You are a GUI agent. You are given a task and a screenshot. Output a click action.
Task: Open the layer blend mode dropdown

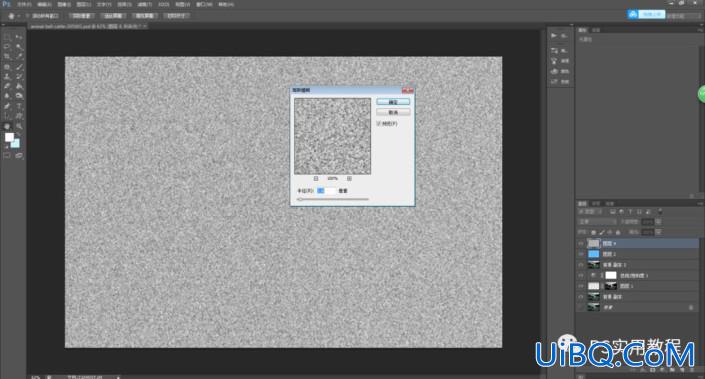(x=597, y=222)
